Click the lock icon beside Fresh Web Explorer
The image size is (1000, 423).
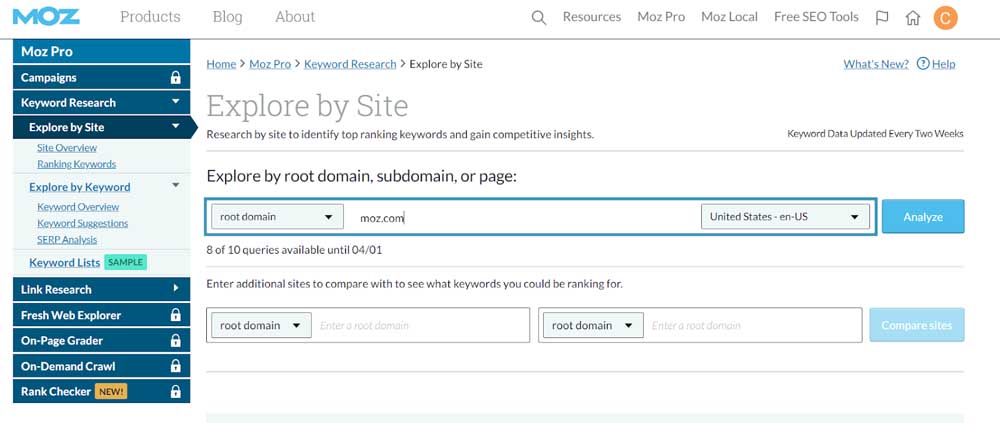(175, 315)
